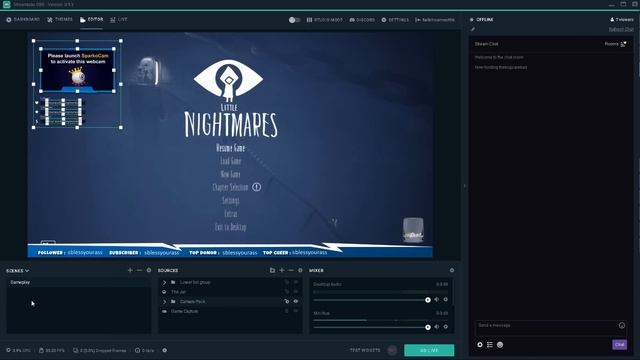
Task: Send message with purple Chat button
Action: [620, 344]
